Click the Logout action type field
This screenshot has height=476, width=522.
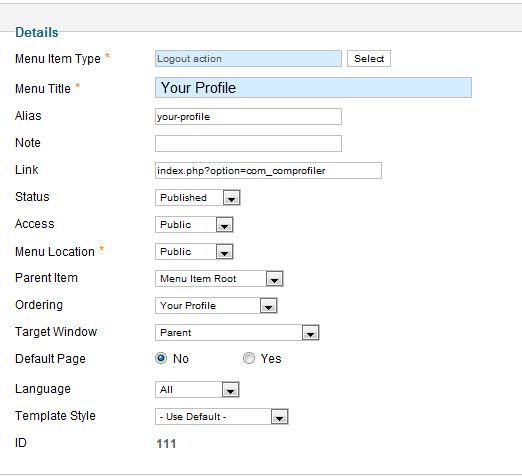[248, 59]
